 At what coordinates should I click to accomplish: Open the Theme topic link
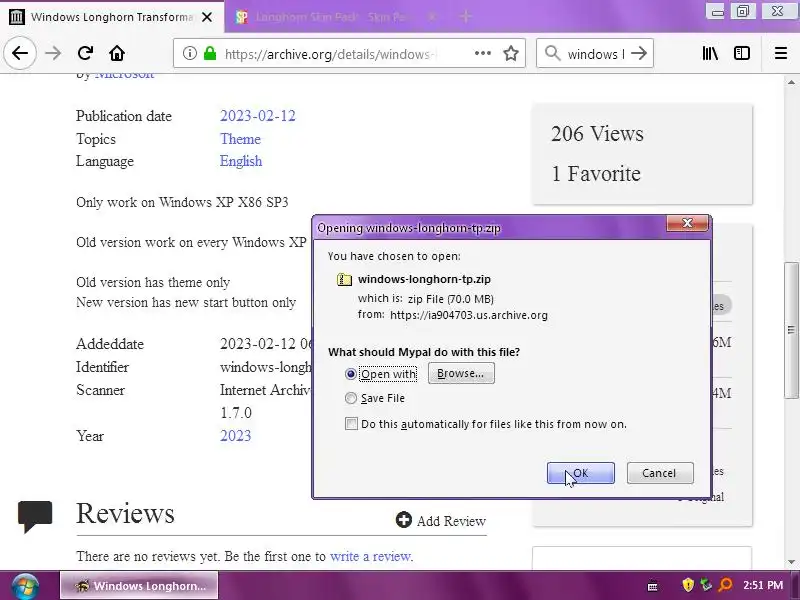[240, 139]
